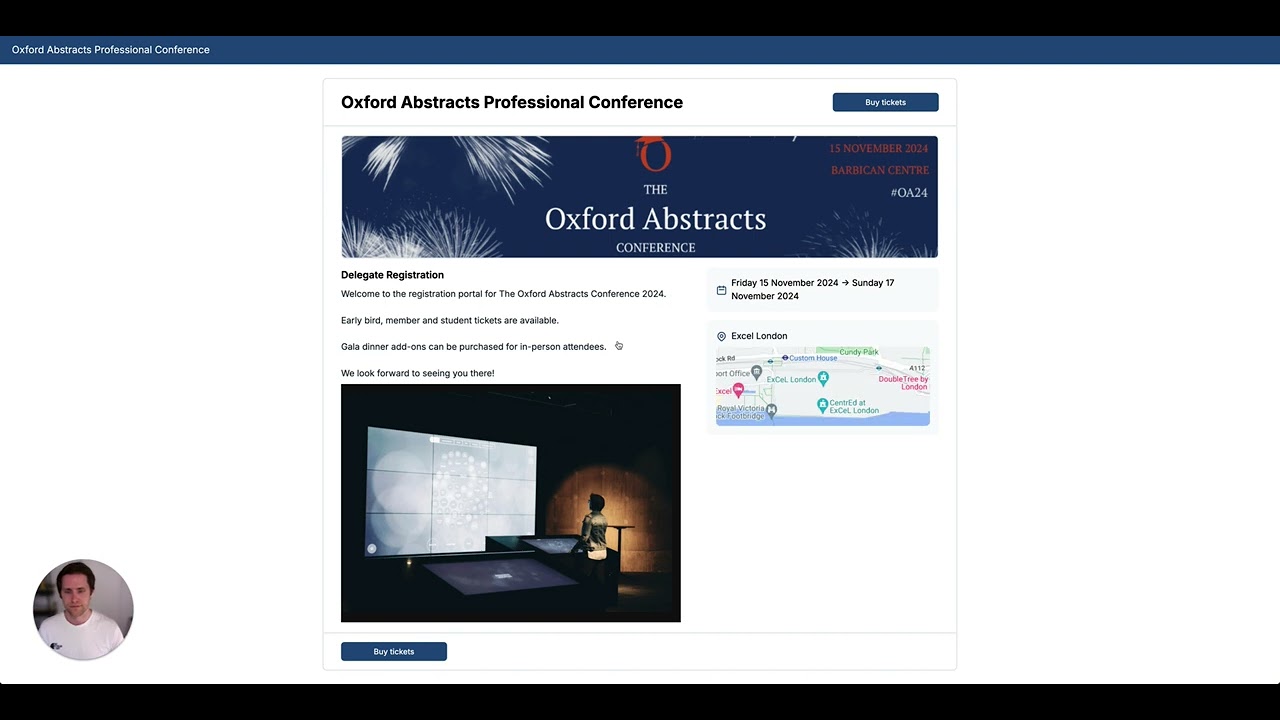Click the Buy tickets button beside the conference title
Image resolution: width=1280 pixels, height=720 pixels.
pyautogui.click(x=885, y=102)
